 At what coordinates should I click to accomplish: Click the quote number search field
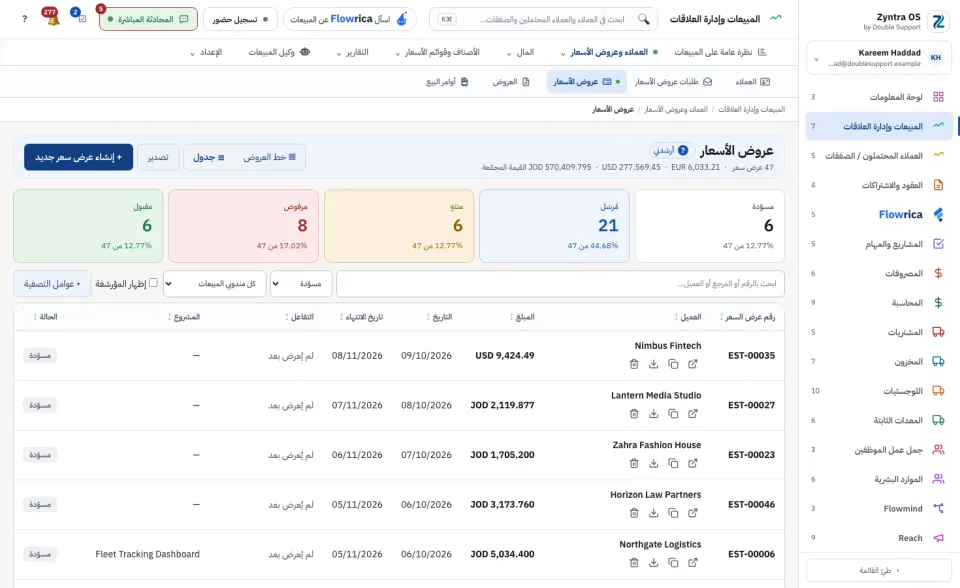[x=560, y=284]
